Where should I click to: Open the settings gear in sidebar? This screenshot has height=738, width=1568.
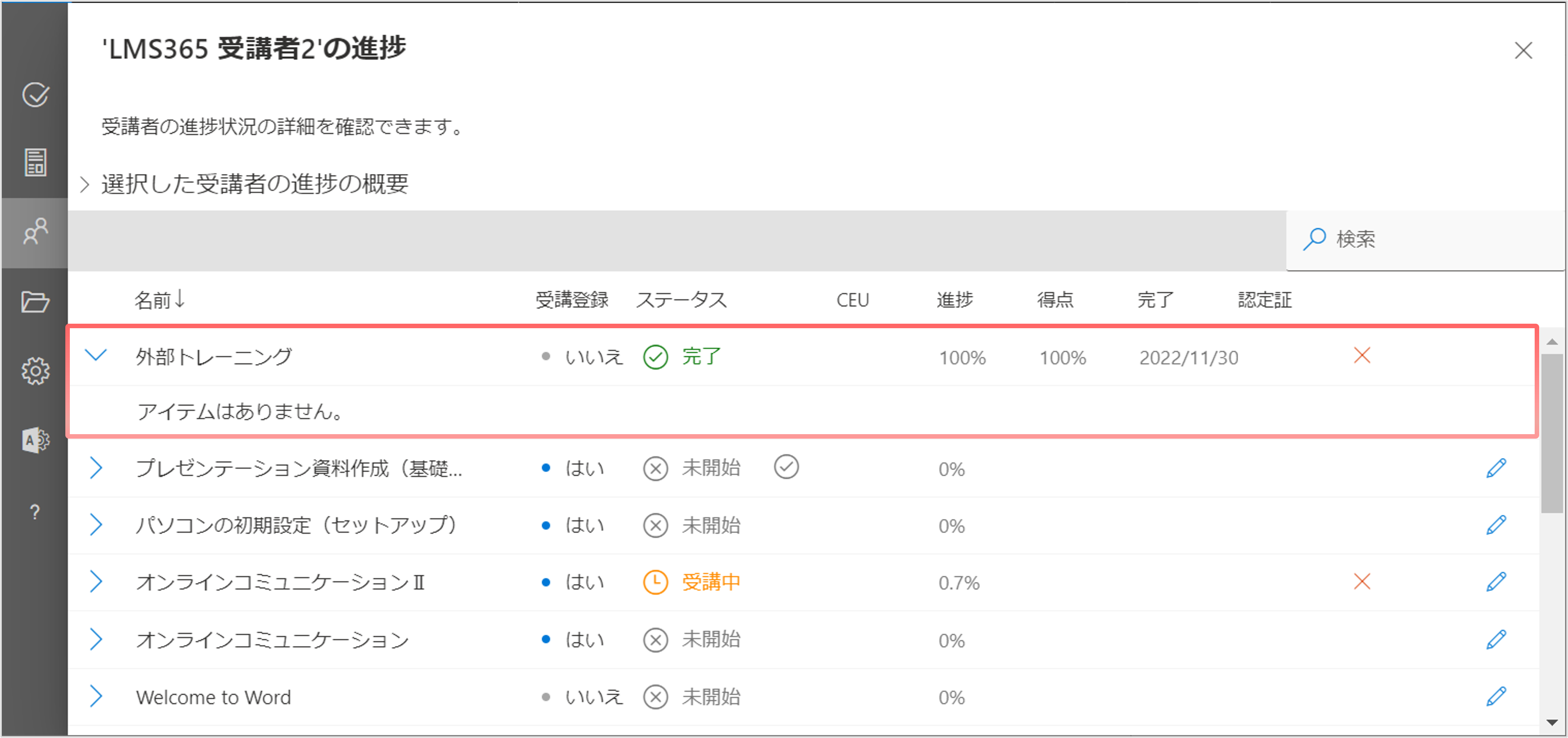(35, 371)
